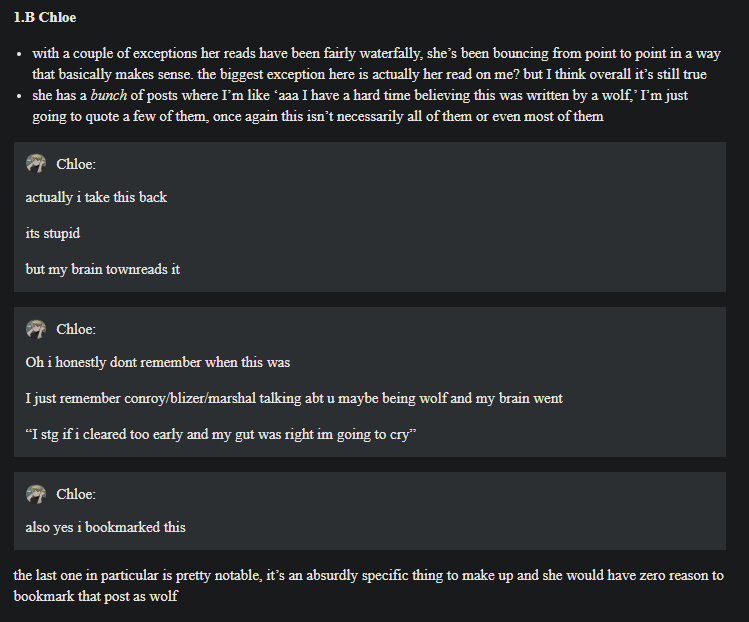This screenshot has width=749, height=622.
Task: Click the text 'its stupid'
Action: [x=53, y=233]
